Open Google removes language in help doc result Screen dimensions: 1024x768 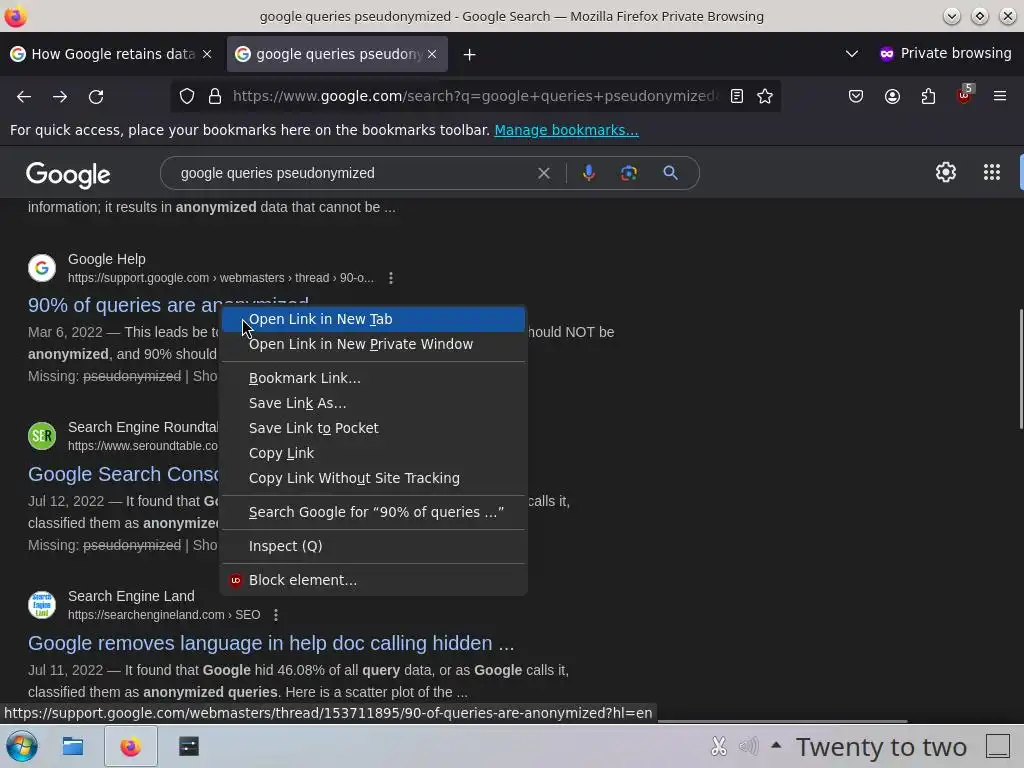(x=271, y=643)
